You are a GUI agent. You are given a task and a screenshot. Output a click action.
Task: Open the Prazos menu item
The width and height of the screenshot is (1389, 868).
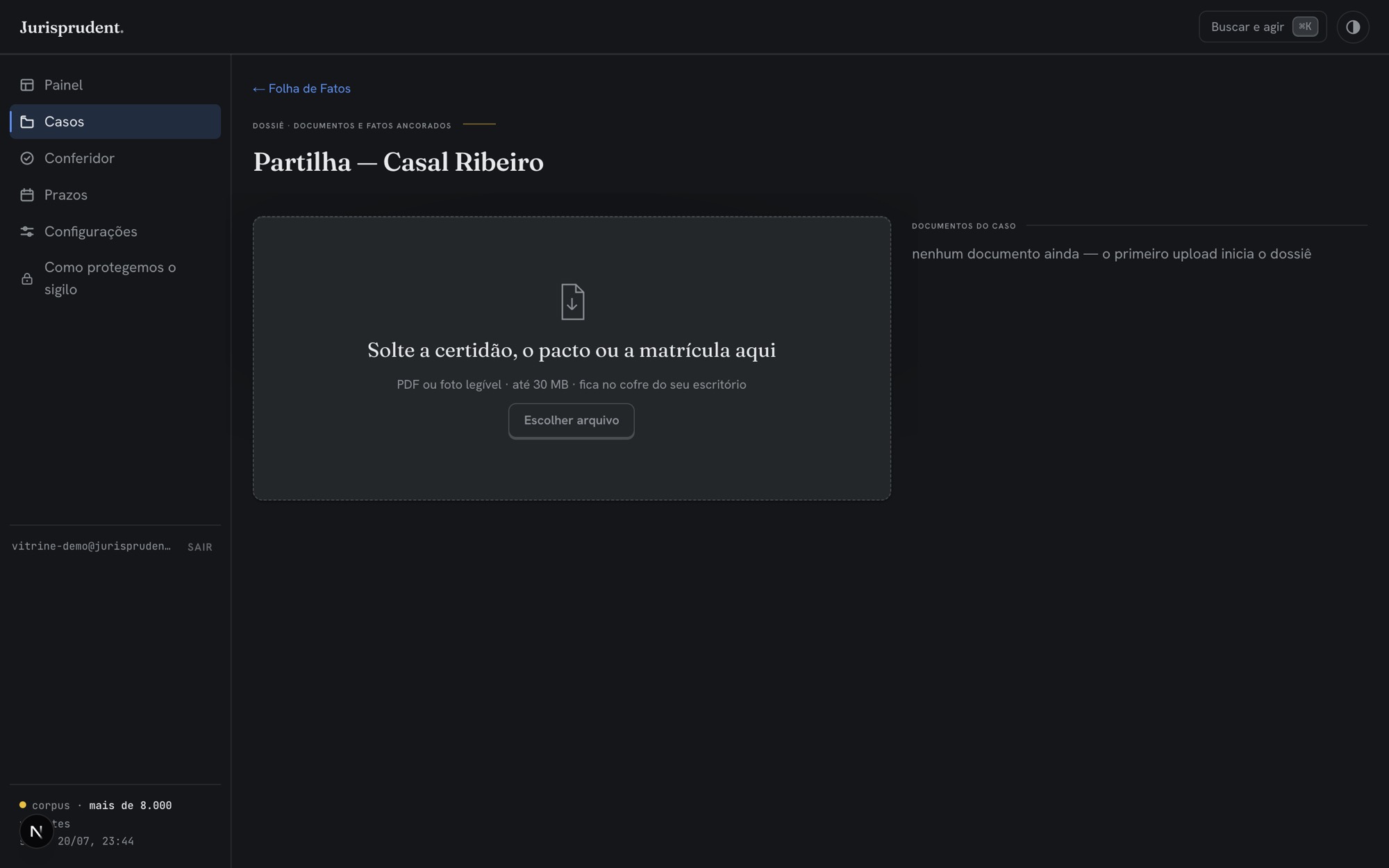click(115, 195)
